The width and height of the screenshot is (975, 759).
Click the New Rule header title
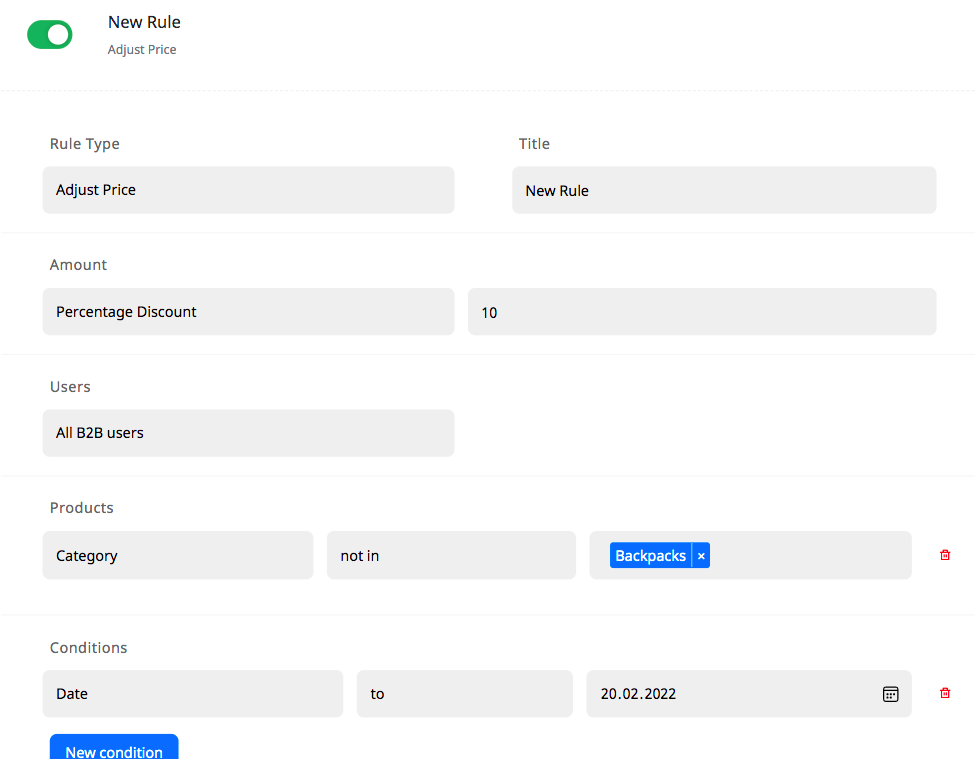[144, 22]
